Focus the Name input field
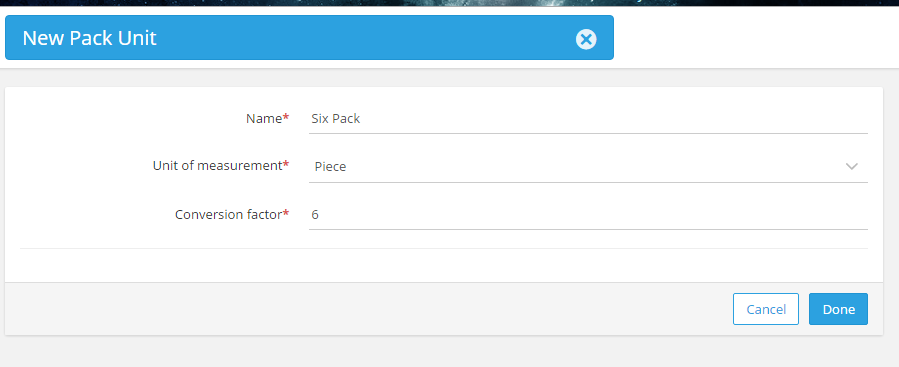 (588, 119)
